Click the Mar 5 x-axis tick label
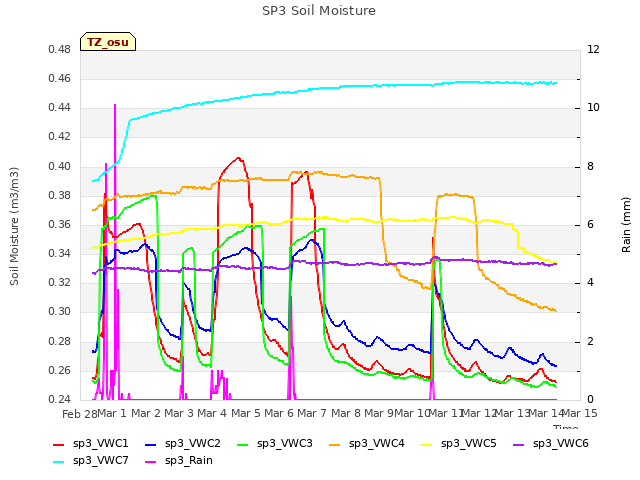Screen dimensions: 640x480 click(x=246, y=413)
